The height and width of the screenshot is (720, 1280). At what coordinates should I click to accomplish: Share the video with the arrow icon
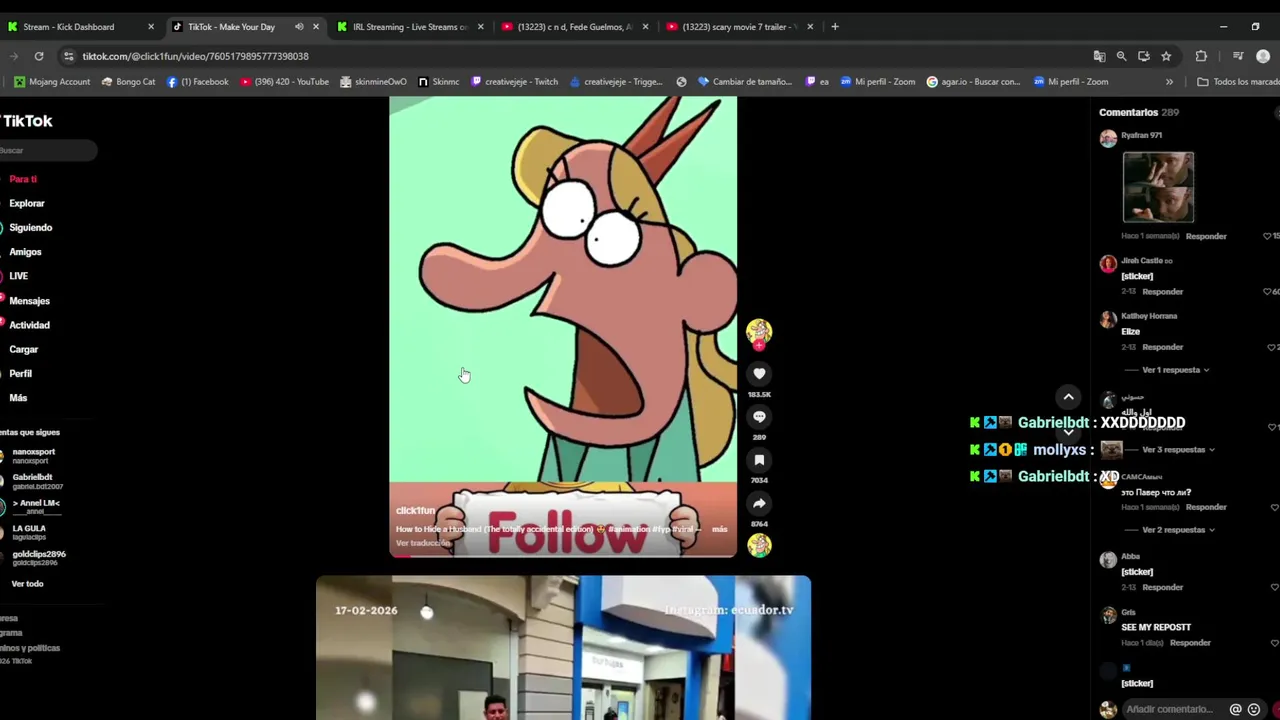pos(759,504)
